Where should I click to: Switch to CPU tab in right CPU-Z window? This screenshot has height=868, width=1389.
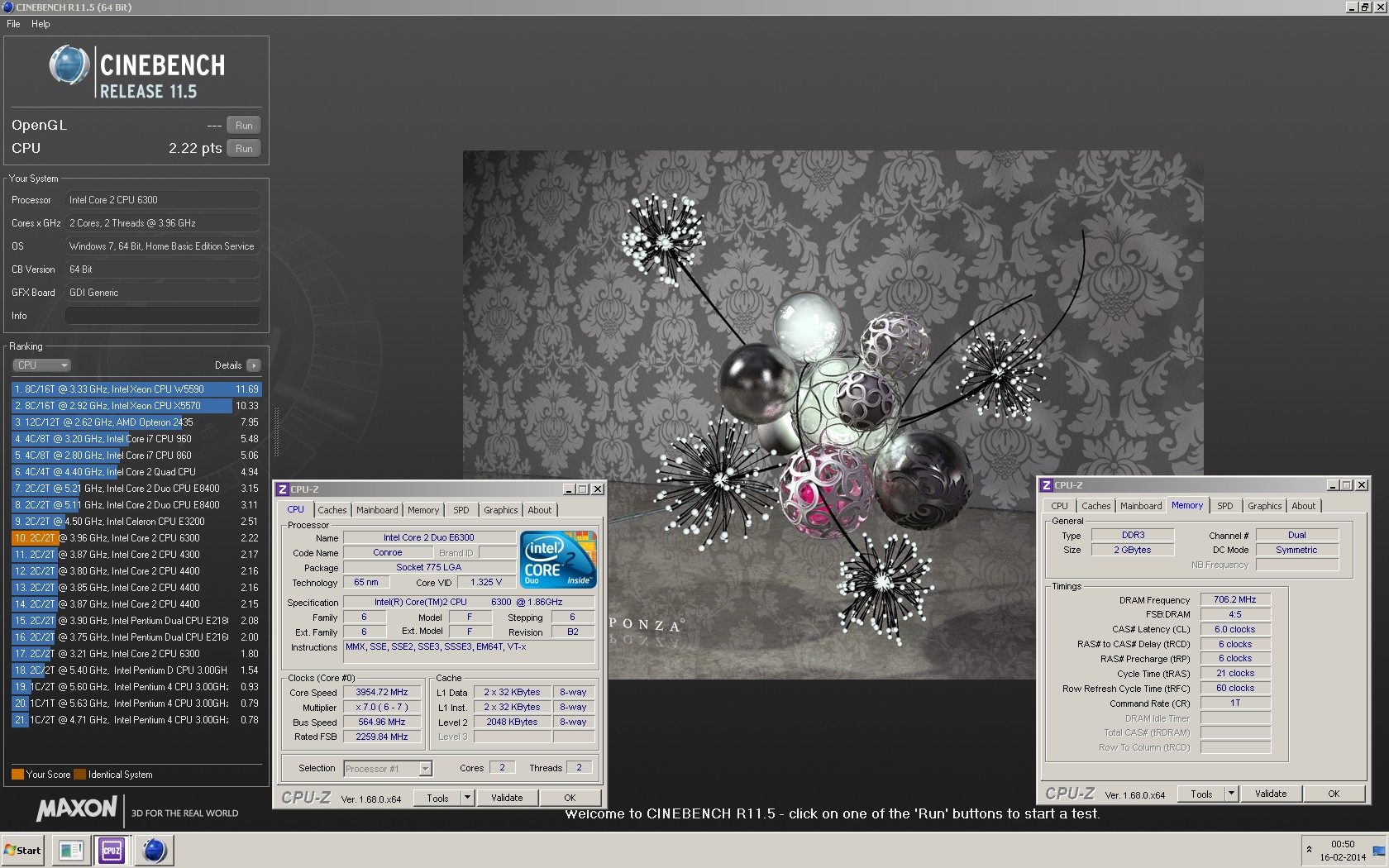point(1059,506)
